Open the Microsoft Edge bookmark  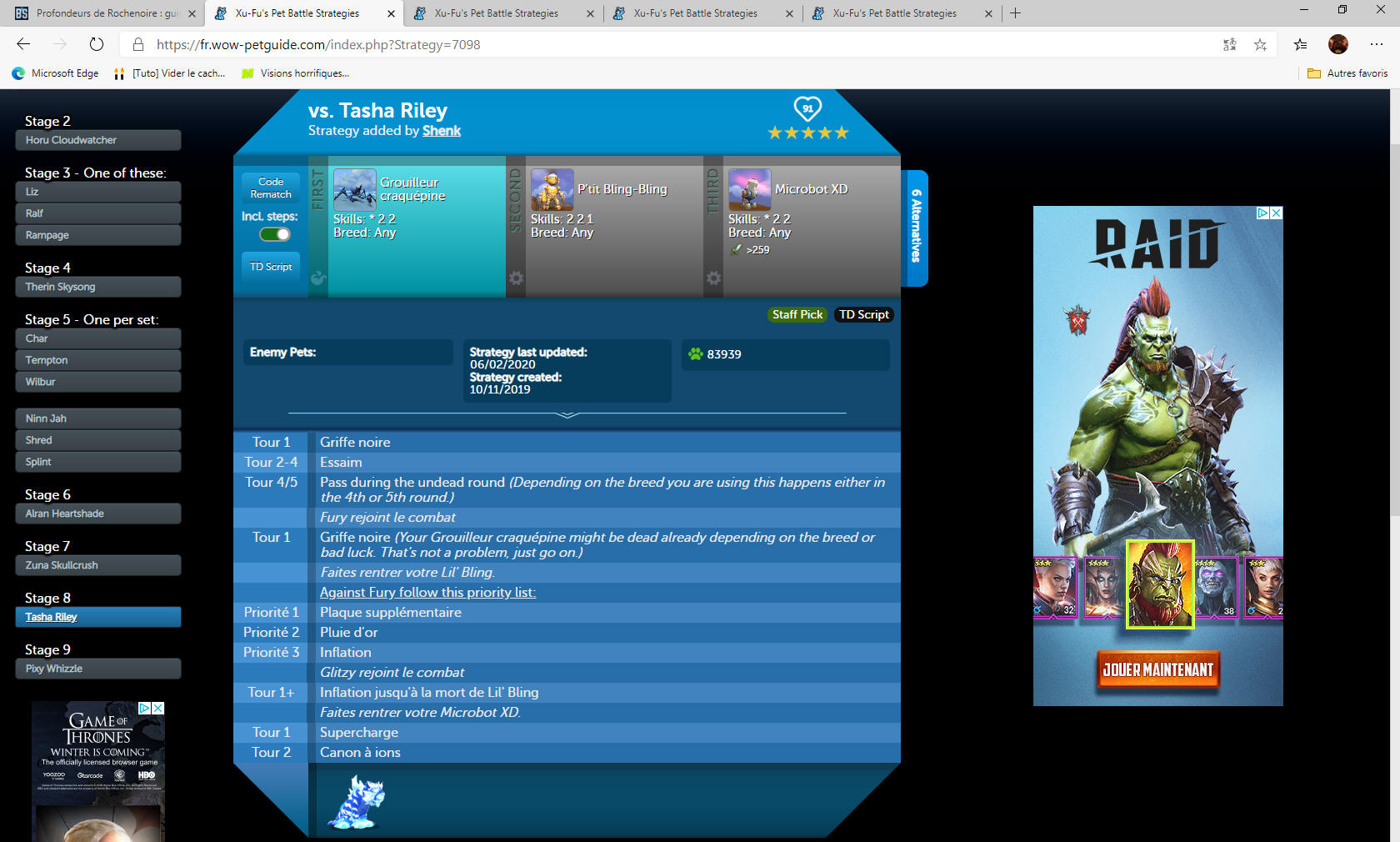point(56,73)
